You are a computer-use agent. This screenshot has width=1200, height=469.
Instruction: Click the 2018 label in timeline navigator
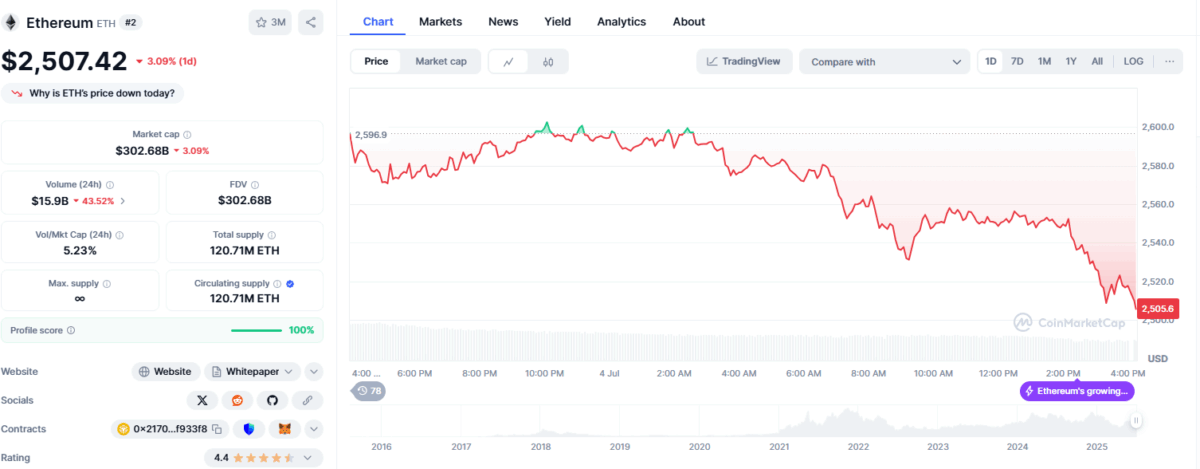point(540,447)
